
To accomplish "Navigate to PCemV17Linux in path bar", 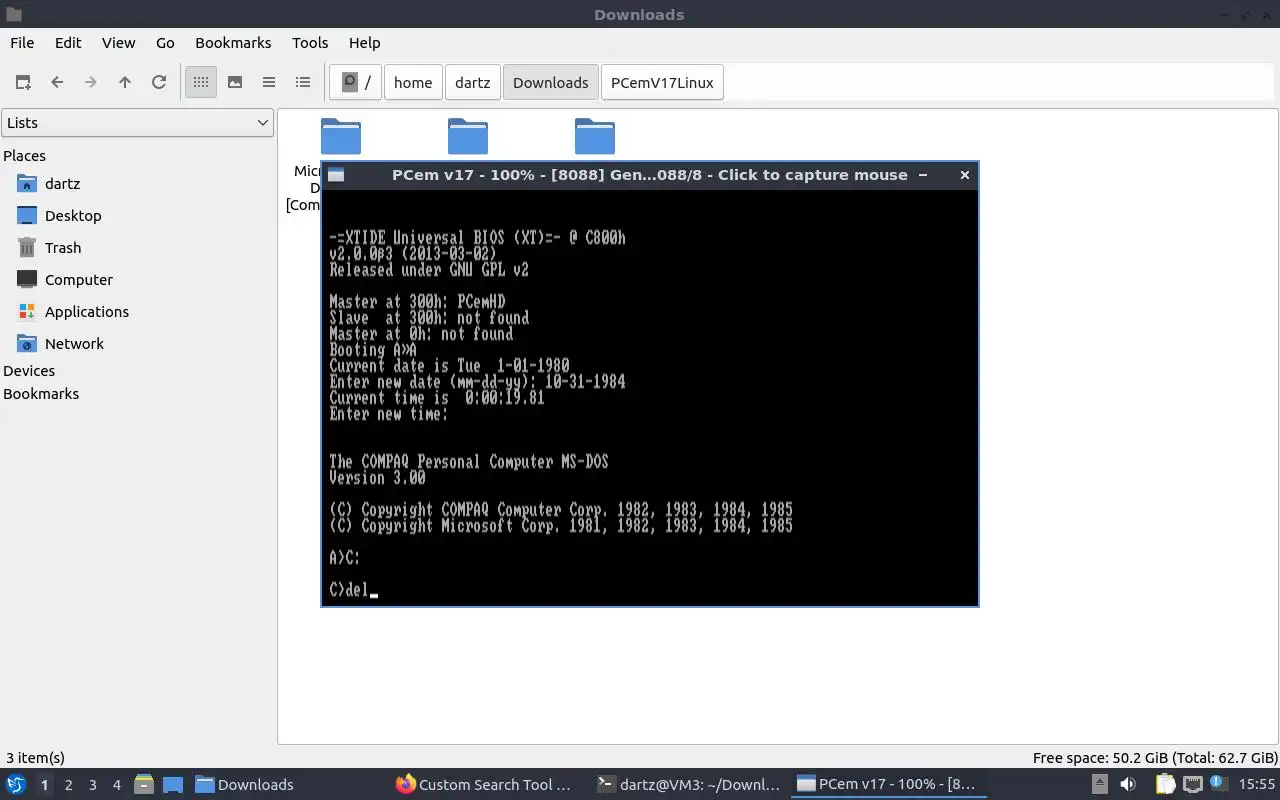I will (x=662, y=82).
